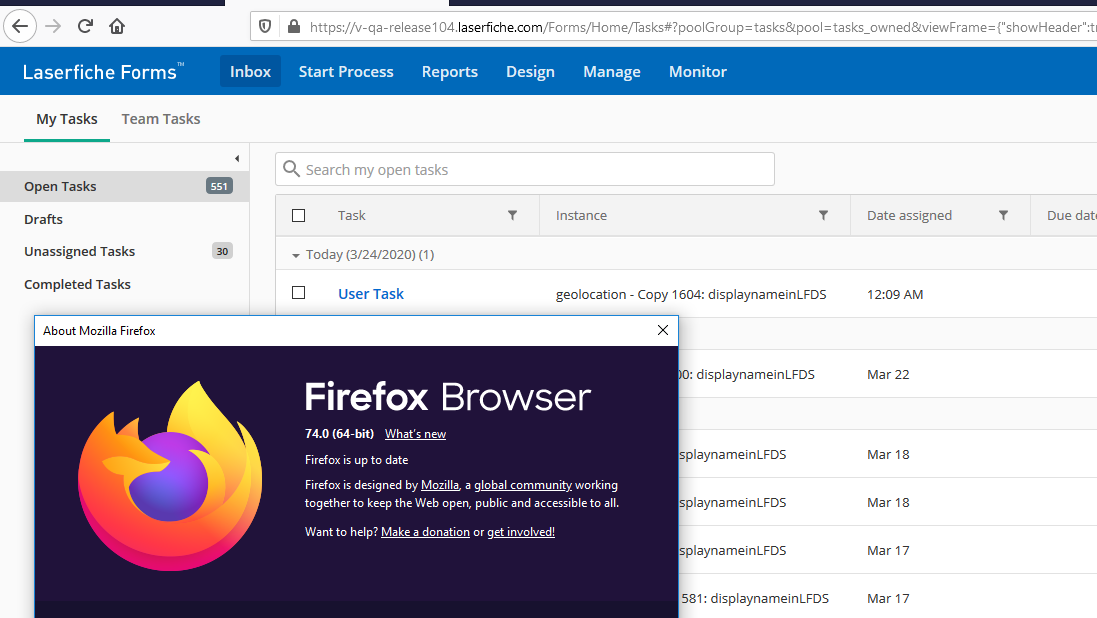Open the Instance column filter icon
Screen dimensions: 1097x618
click(823, 216)
